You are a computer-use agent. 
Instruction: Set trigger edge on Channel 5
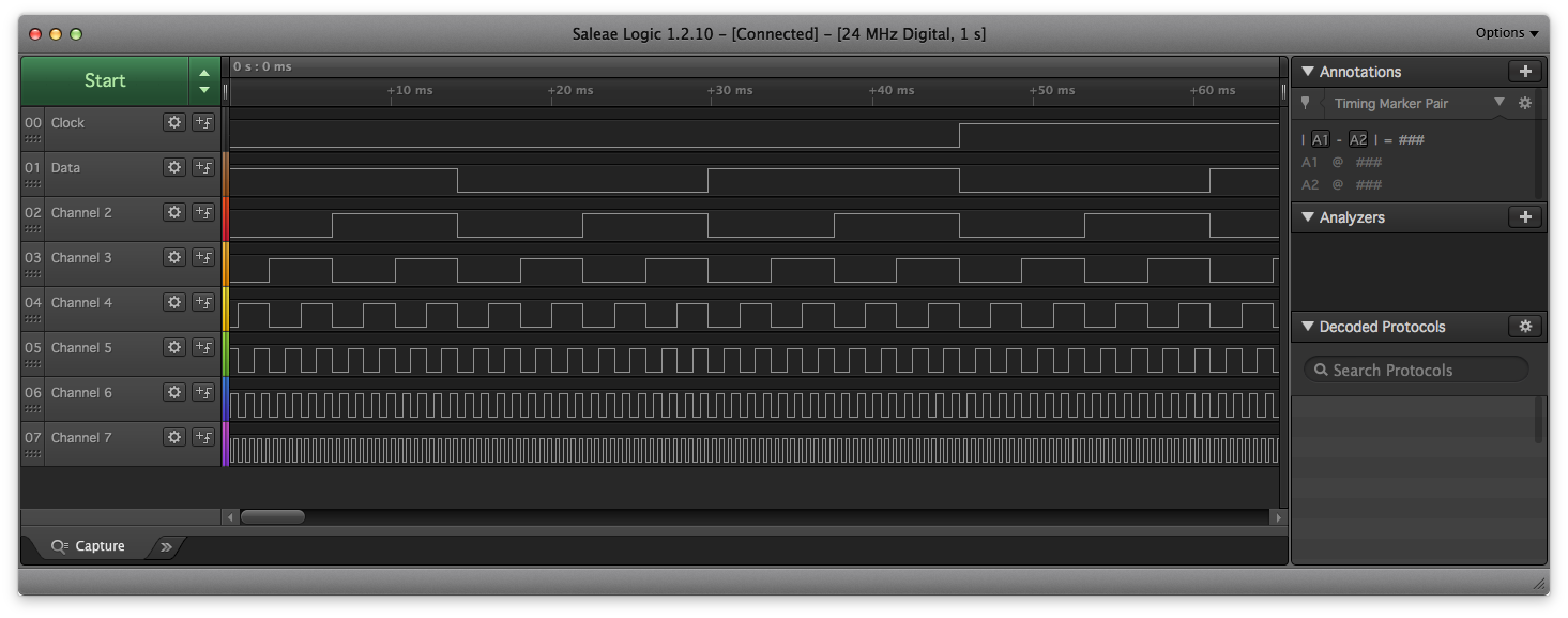click(203, 348)
